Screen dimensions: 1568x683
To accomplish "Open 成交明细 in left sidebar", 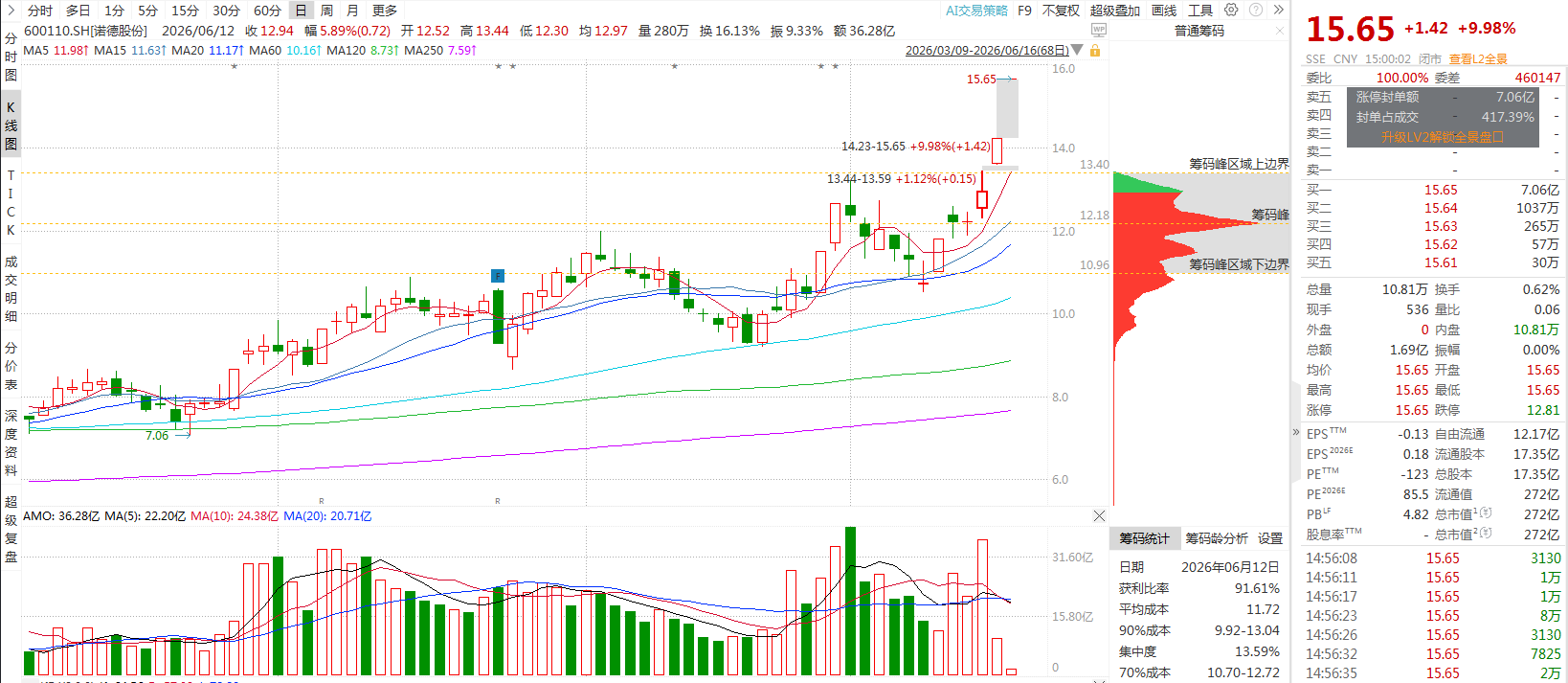I will (11, 288).
